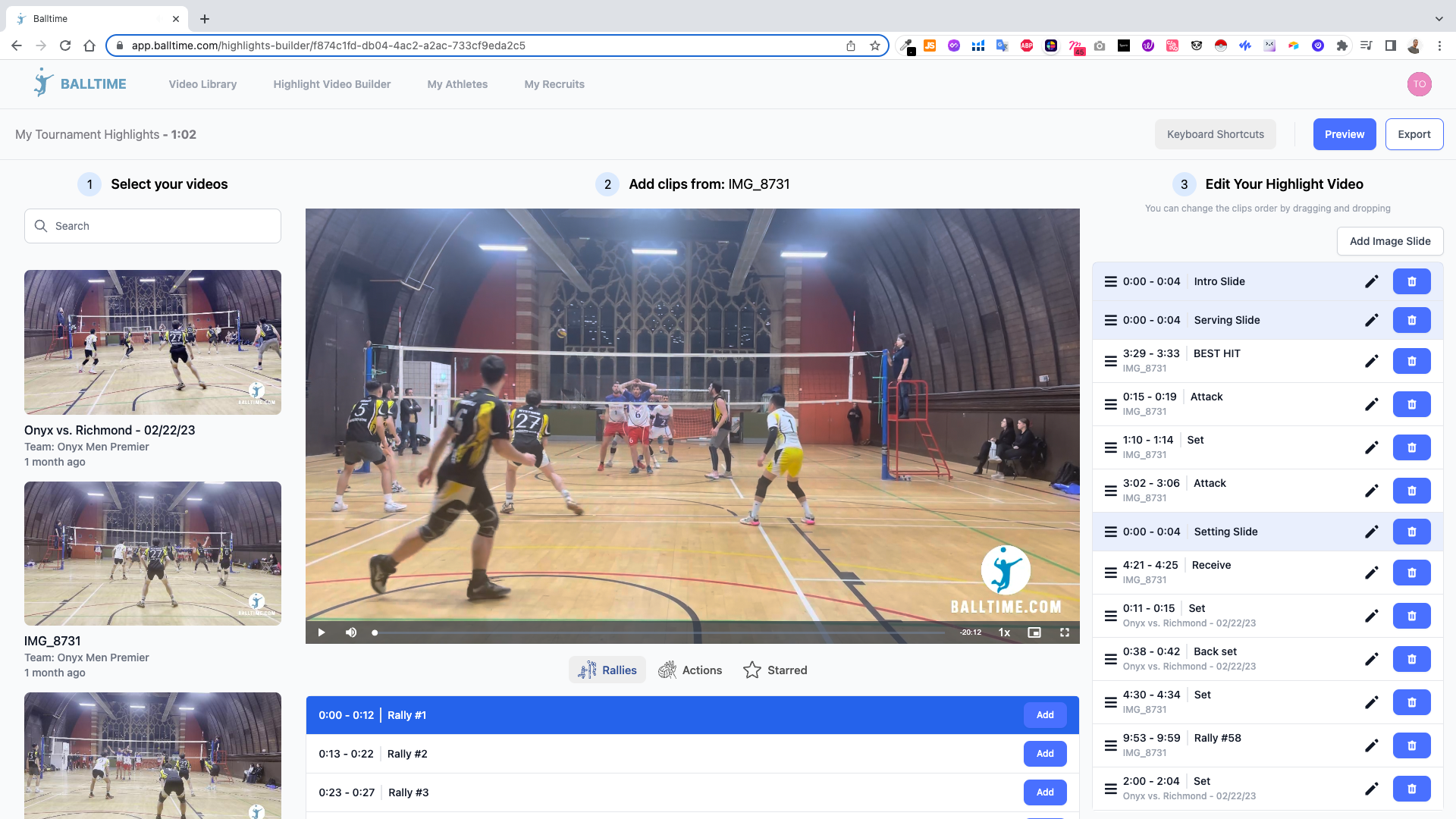Add Rally #2 to the highlight video
The height and width of the screenshot is (819, 1456).
[x=1045, y=754]
